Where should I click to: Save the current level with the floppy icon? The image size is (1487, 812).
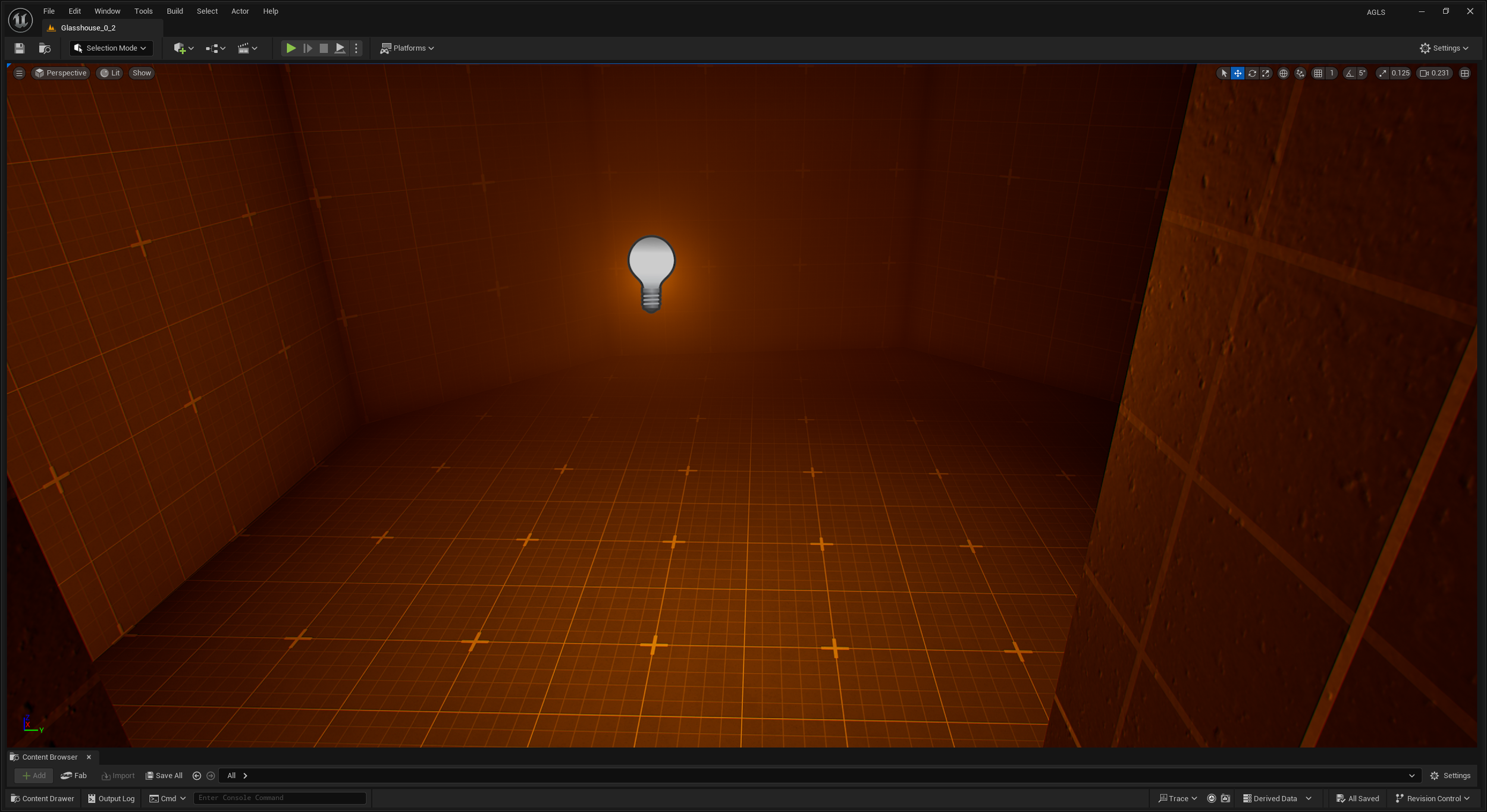tap(20, 48)
